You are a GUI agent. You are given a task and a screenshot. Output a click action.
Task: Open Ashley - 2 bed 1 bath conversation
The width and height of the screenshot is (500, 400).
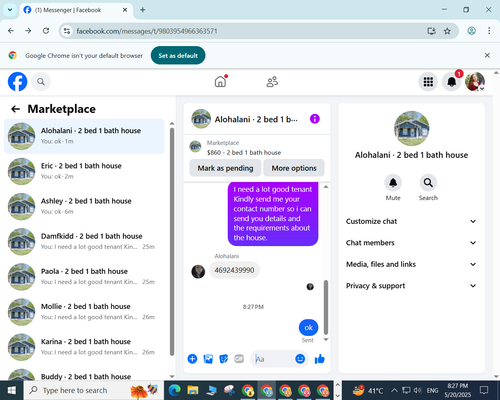coord(84,206)
